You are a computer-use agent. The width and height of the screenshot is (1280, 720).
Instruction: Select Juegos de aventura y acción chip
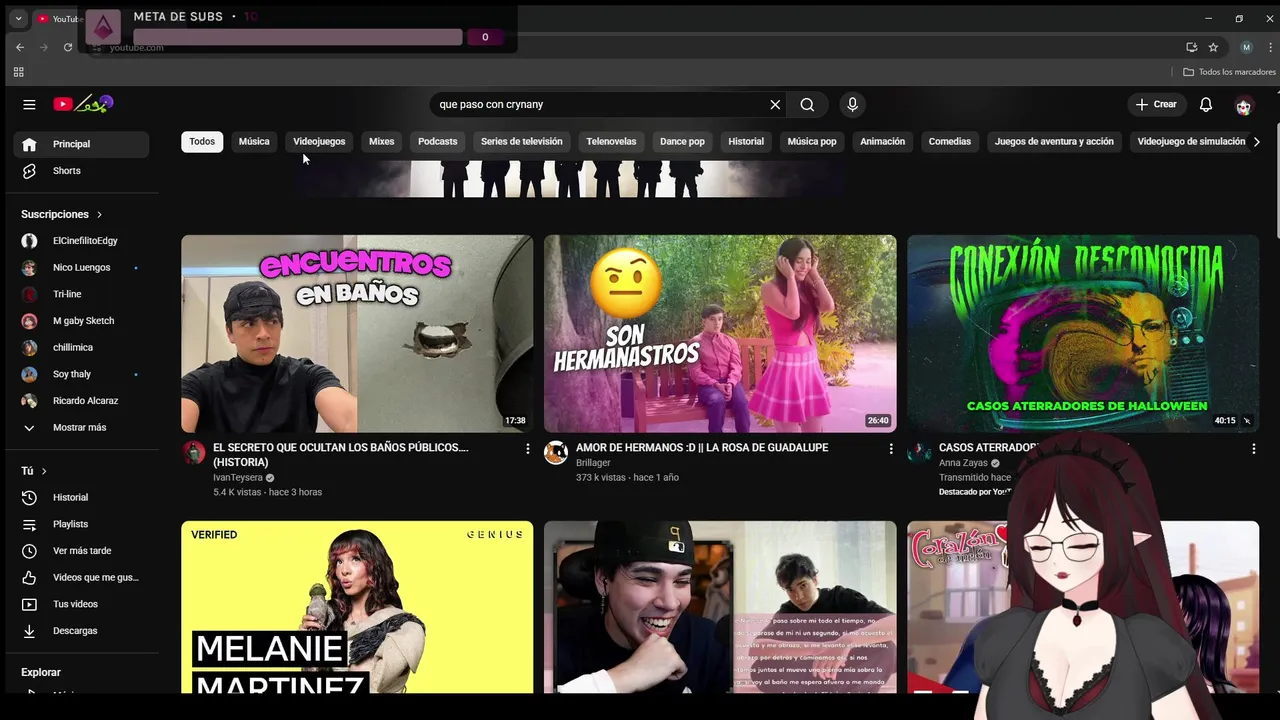(1054, 142)
